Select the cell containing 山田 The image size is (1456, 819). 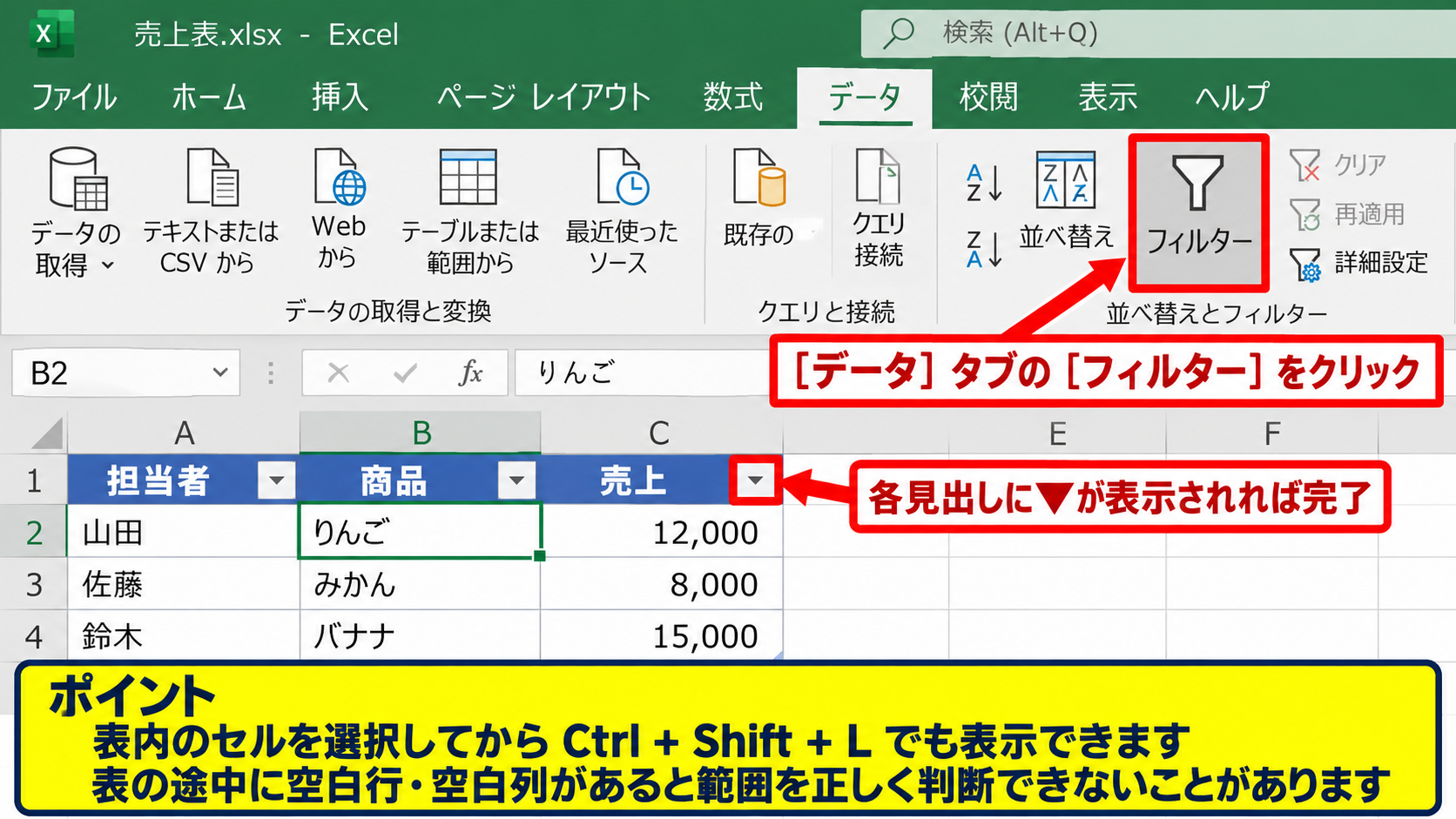pos(184,532)
